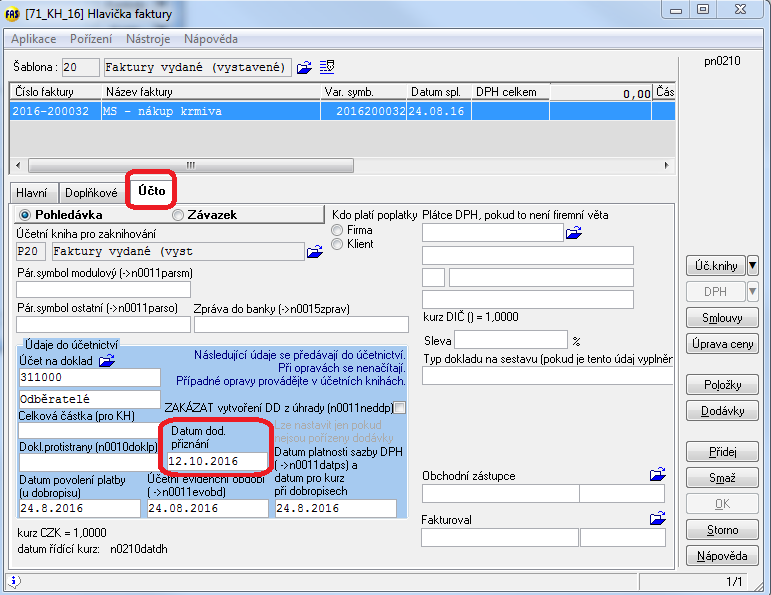Click the Nápověda button on right panel
The width and height of the screenshot is (771, 595).
pos(722,556)
